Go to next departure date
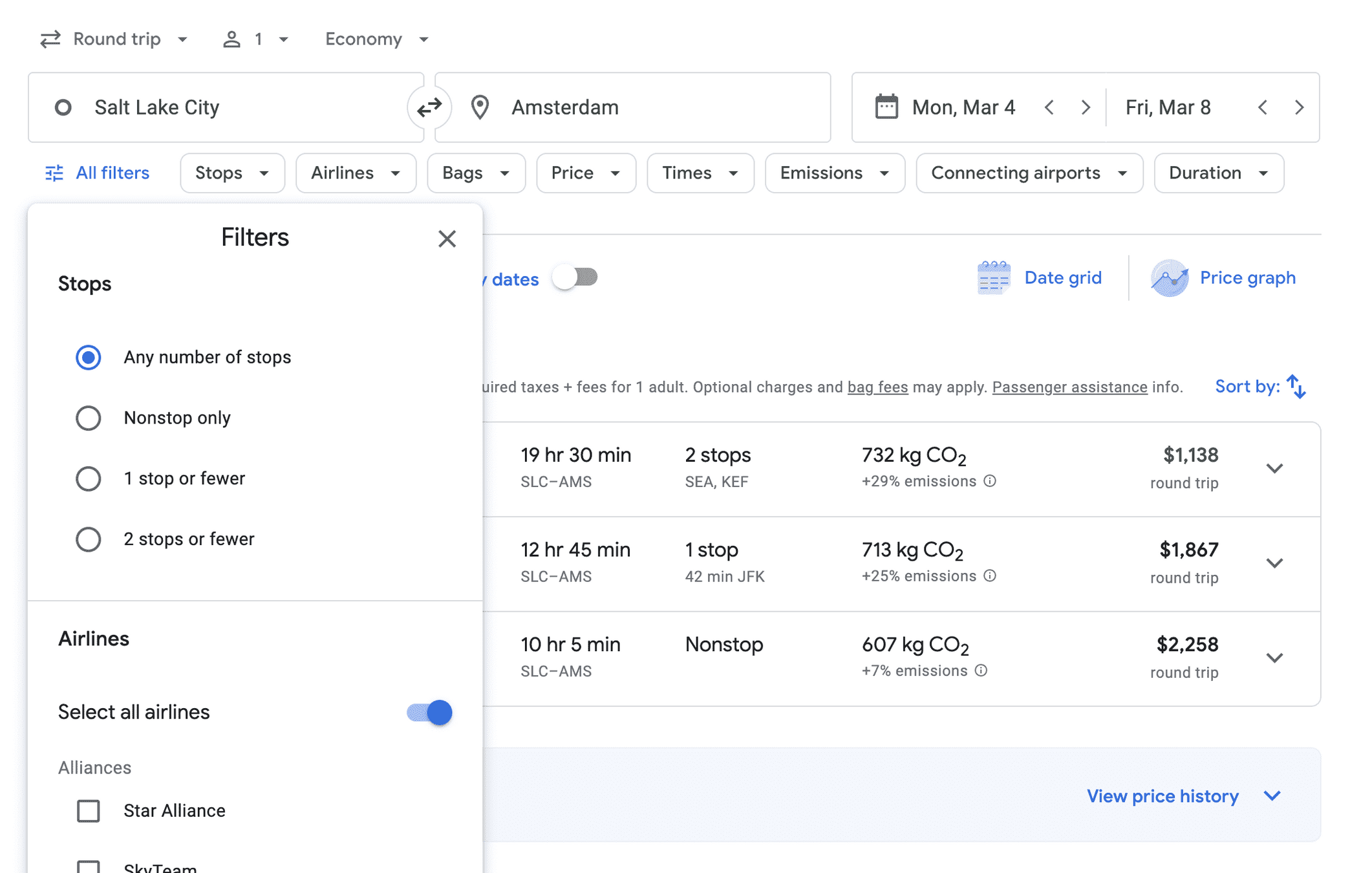This screenshot has width=1372, height=873. point(1086,107)
